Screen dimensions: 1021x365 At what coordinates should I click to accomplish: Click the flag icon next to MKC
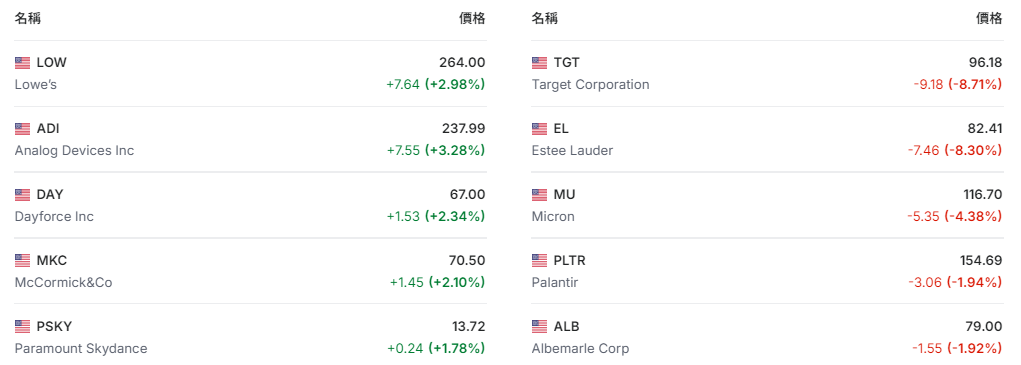23,261
